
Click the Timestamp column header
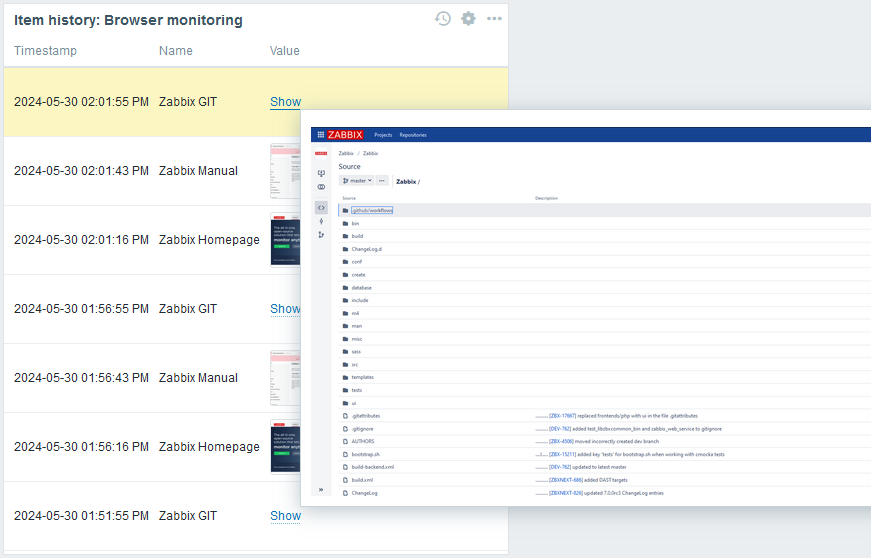point(46,51)
